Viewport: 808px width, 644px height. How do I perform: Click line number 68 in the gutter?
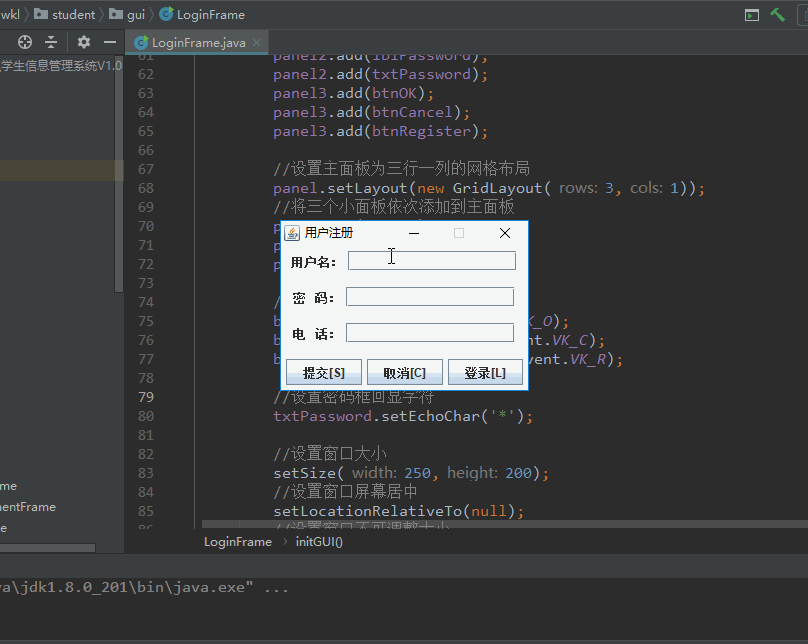[x=146, y=188]
